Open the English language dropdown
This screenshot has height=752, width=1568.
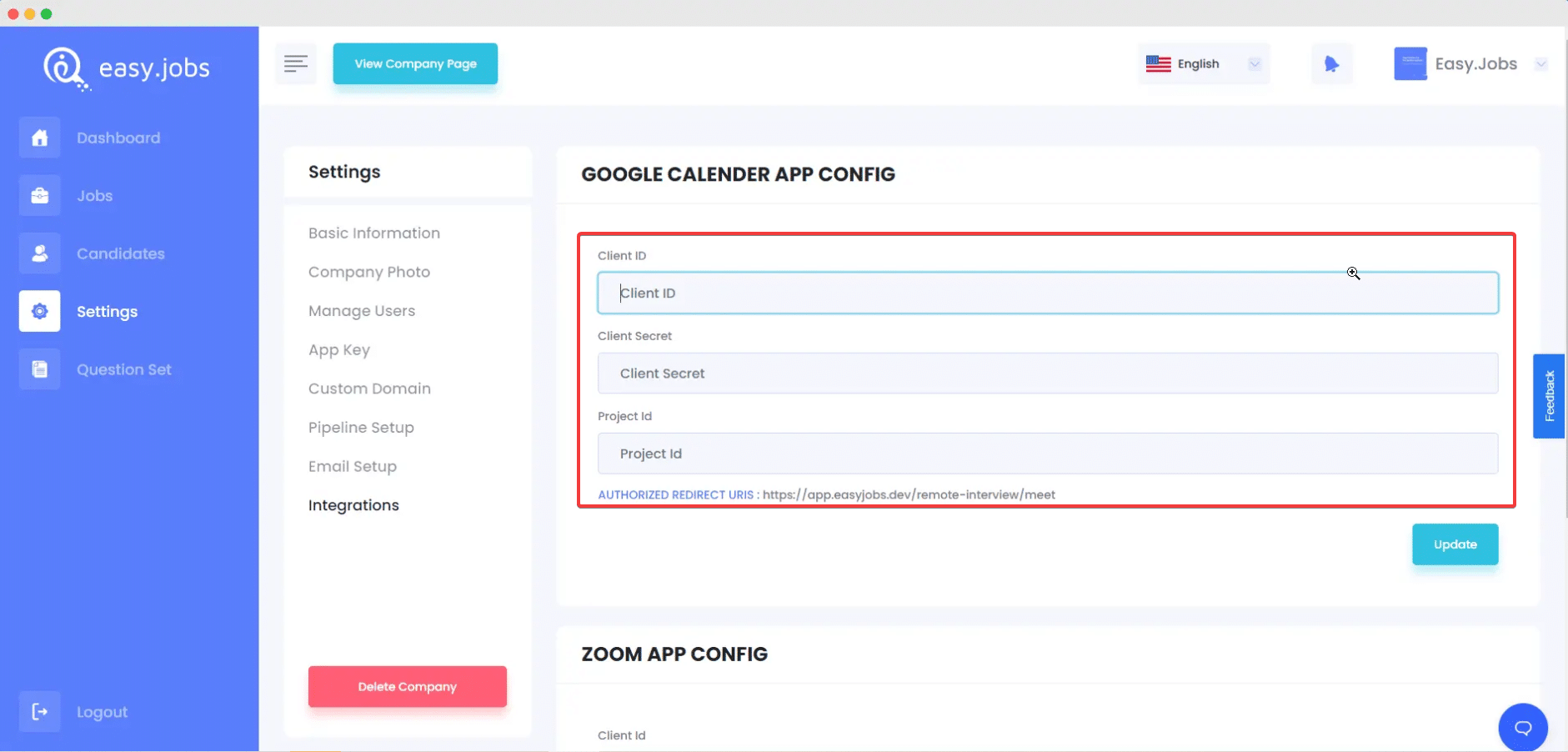(1204, 63)
